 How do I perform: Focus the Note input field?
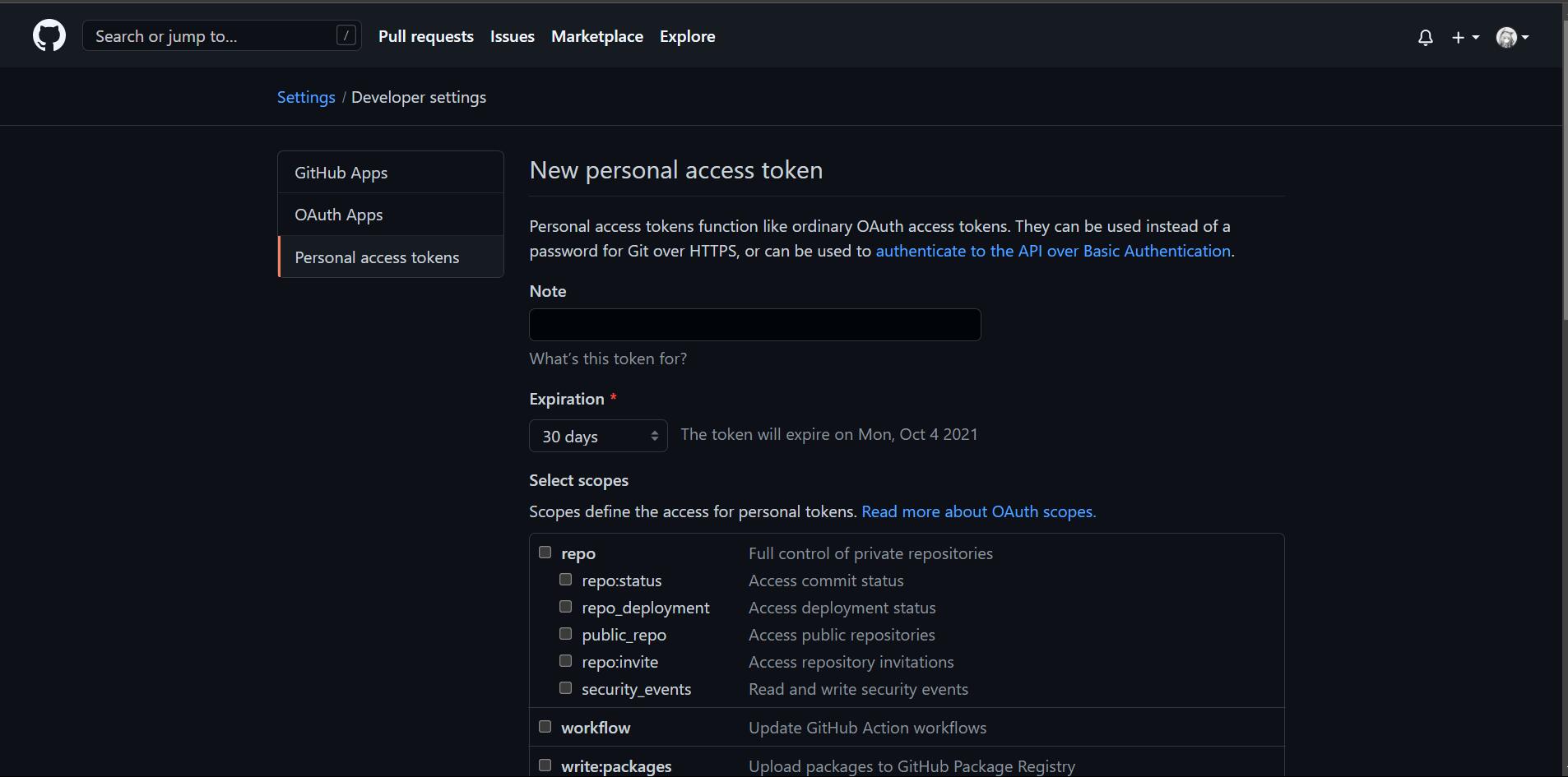pyautogui.click(x=755, y=325)
